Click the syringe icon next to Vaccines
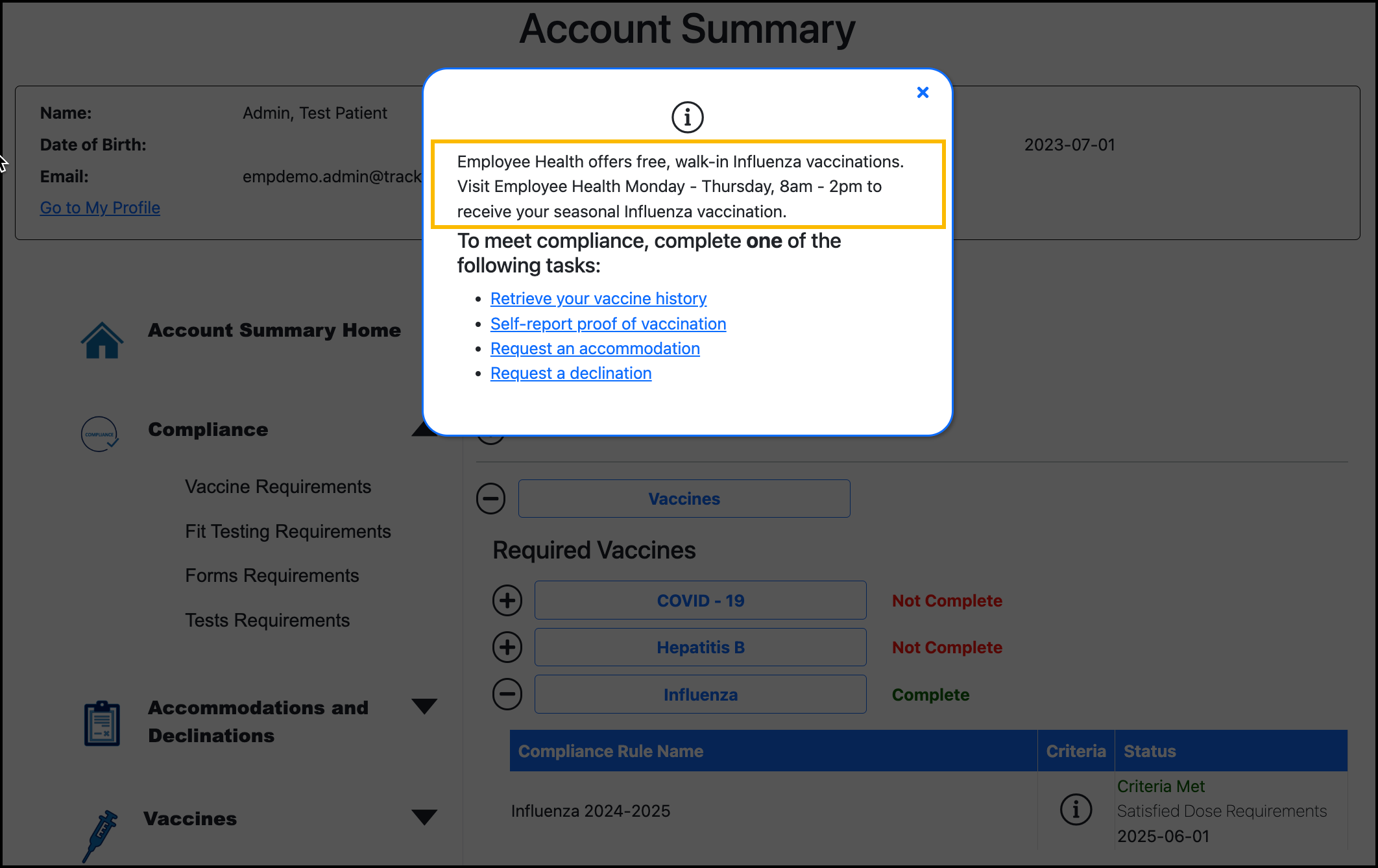This screenshot has height=868, width=1378. tap(103, 834)
